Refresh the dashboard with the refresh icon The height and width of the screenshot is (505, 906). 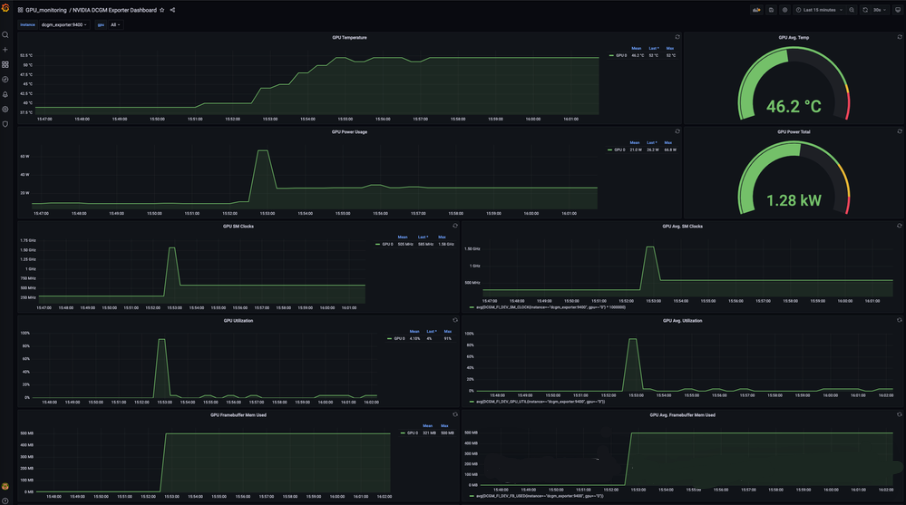pyautogui.click(x=865, y=10)
